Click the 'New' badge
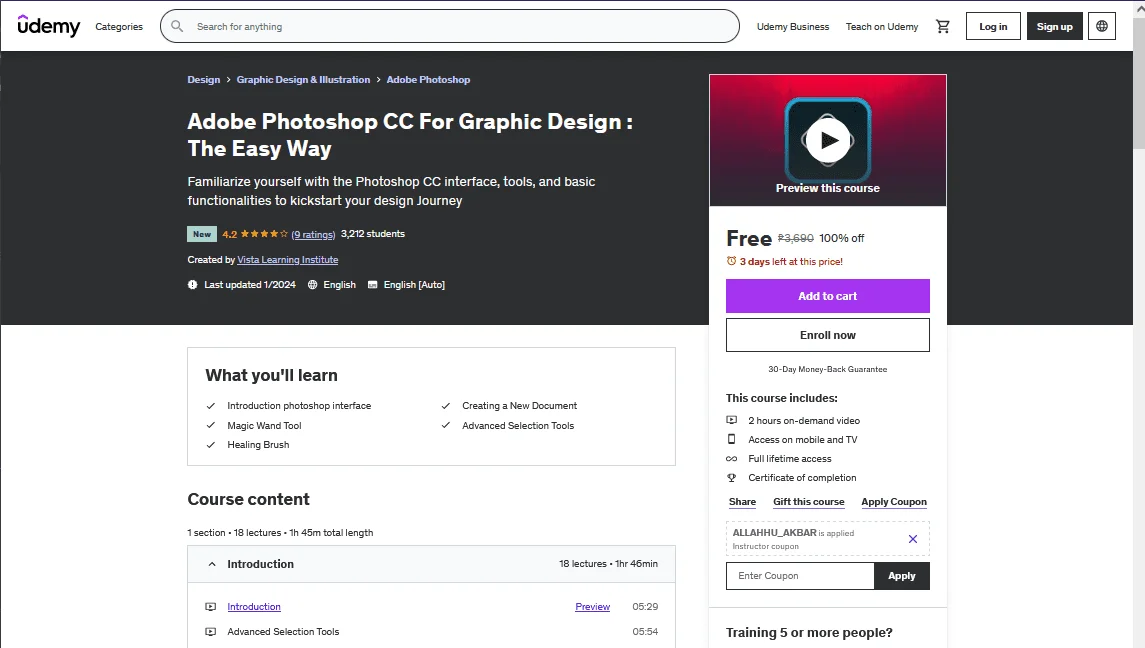 [x=202, y=235]
